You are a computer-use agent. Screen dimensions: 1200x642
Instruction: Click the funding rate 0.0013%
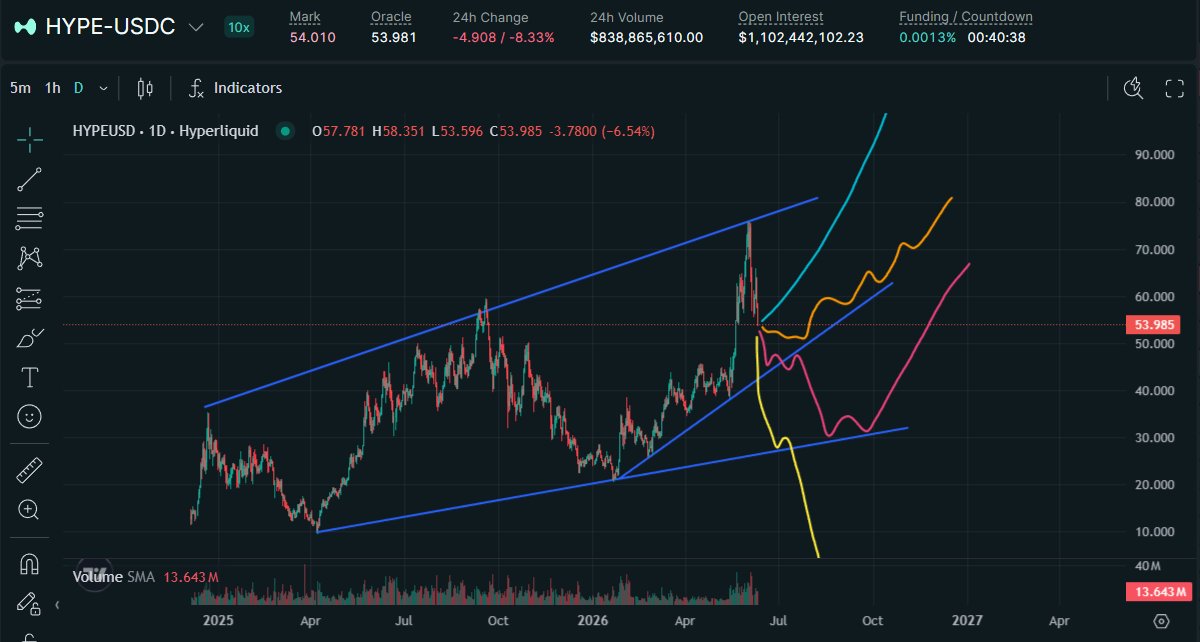pos(927,38)
